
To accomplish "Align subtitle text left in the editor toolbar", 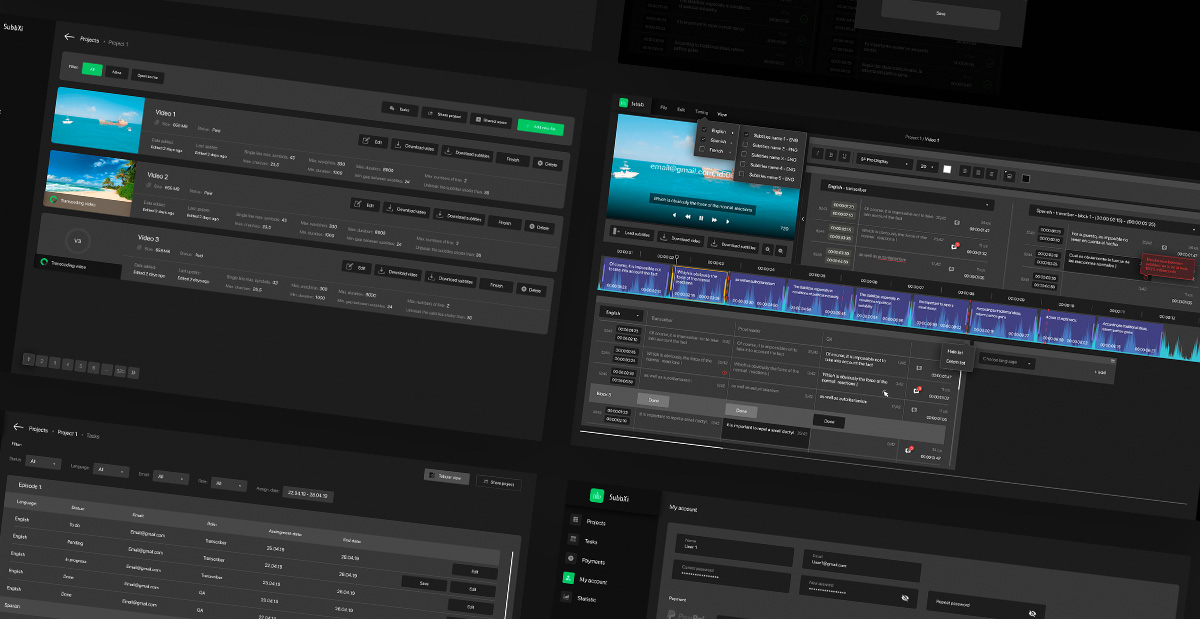I will 965,171.
